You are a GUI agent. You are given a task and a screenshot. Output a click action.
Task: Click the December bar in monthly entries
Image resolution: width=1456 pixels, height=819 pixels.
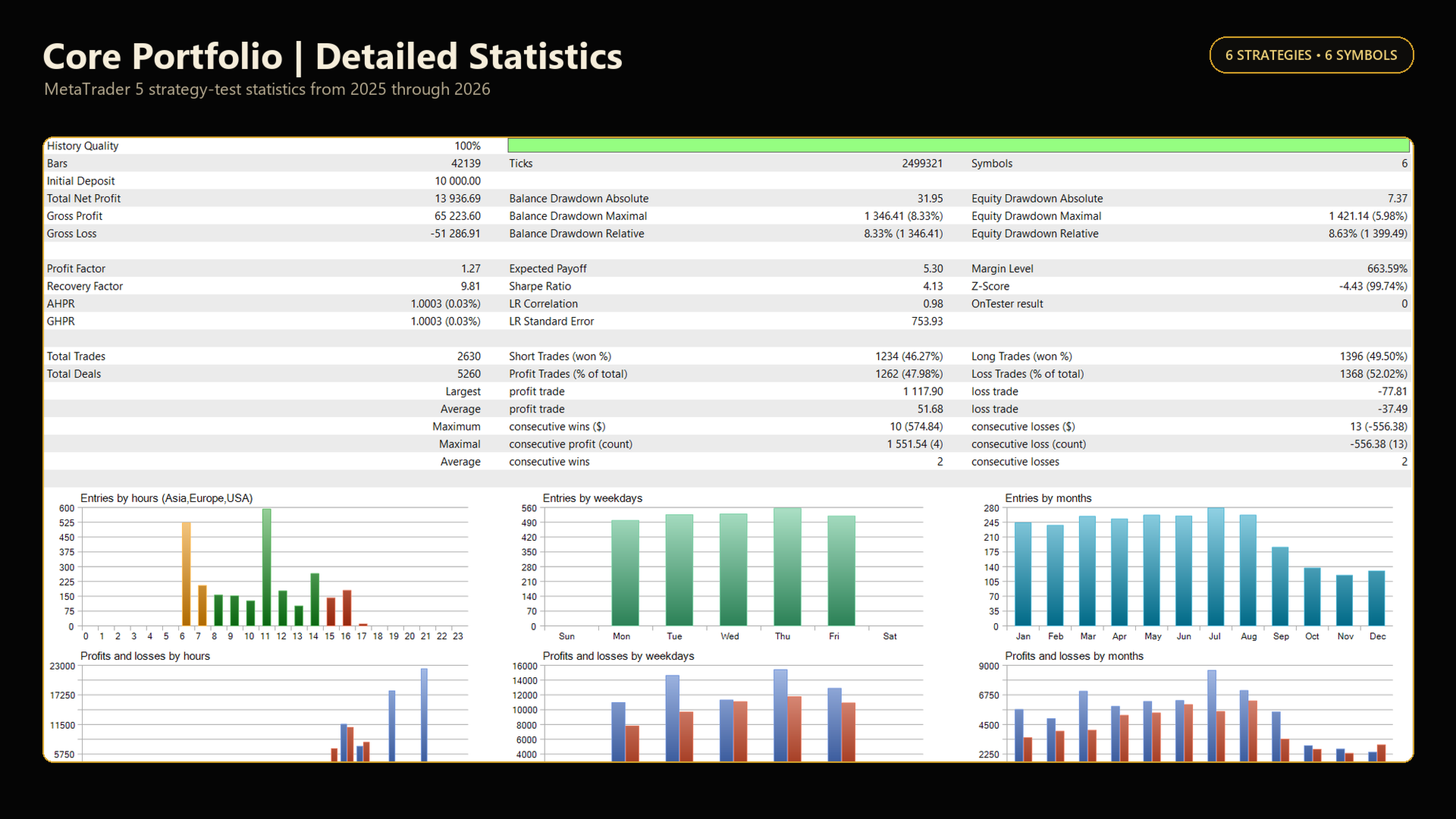1376,598
